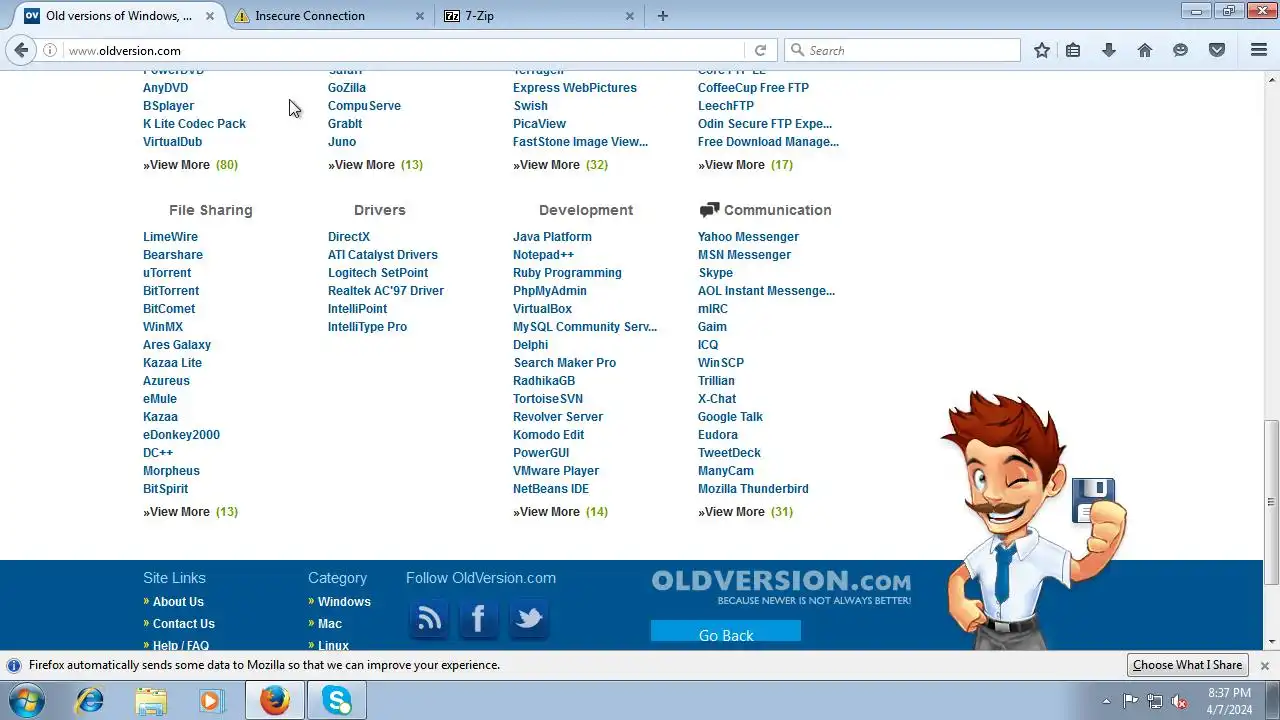Open the uTorrent link
The width and height of the screenshot is (1280, 720).
[x=167, y=273]
